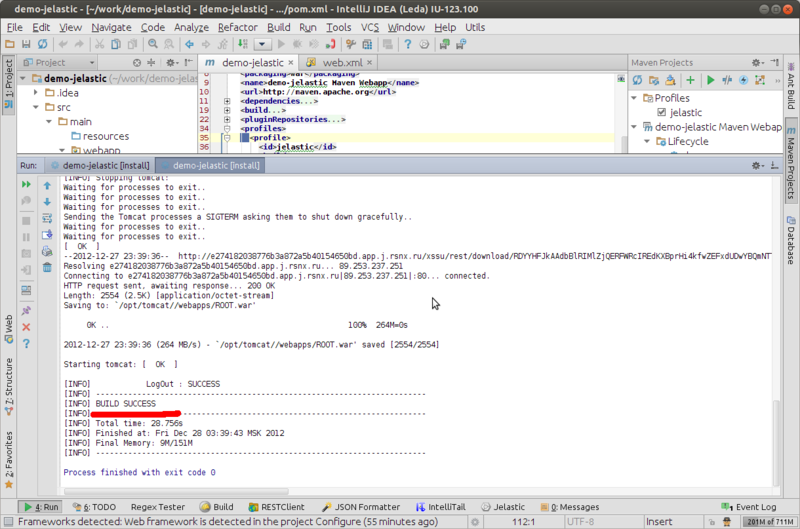Toggle soft wraps in the Run console
Viewport: 800px width, 529px height.
click(47, 218)
